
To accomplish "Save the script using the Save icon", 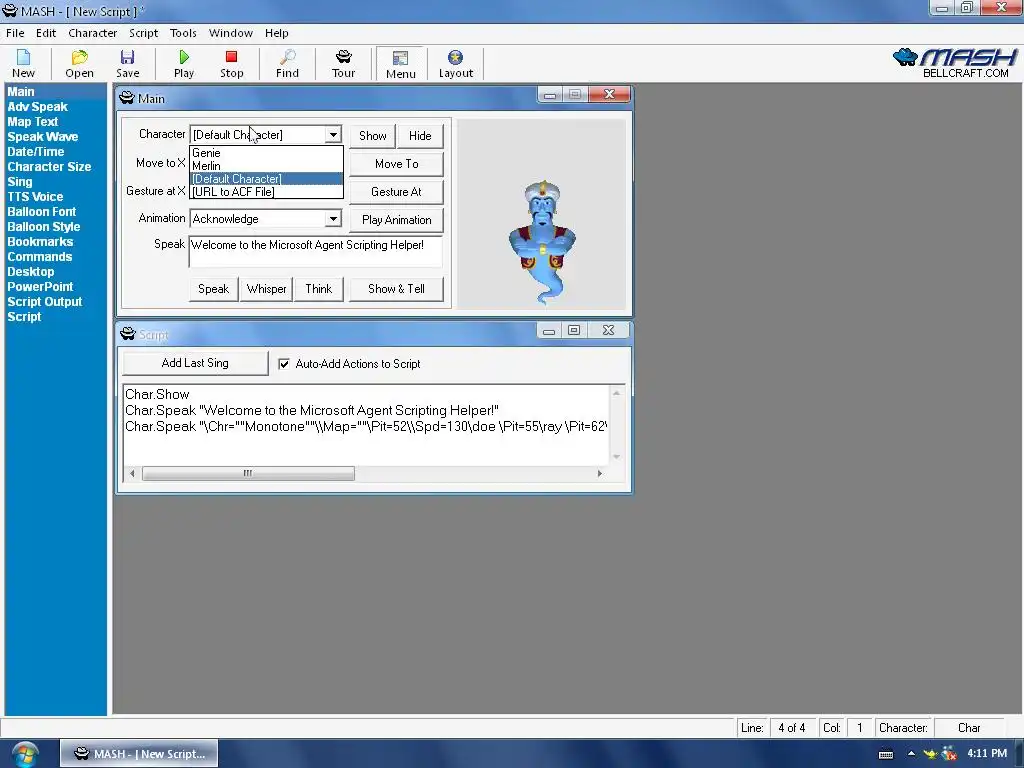I will click(x=127, y=63).
